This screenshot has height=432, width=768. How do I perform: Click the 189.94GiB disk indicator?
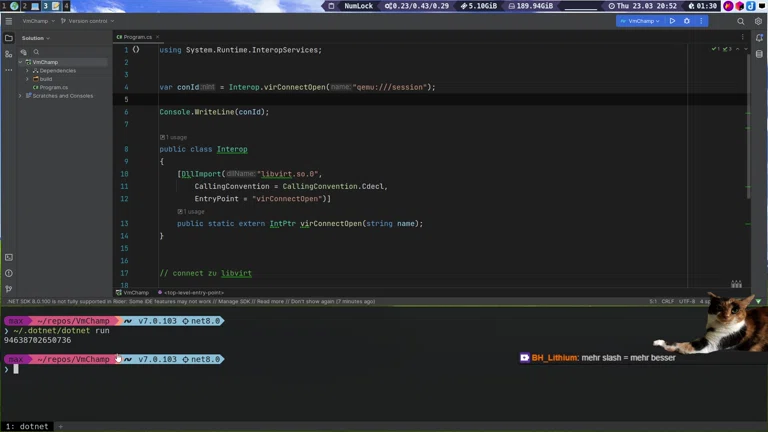point(530,6)
